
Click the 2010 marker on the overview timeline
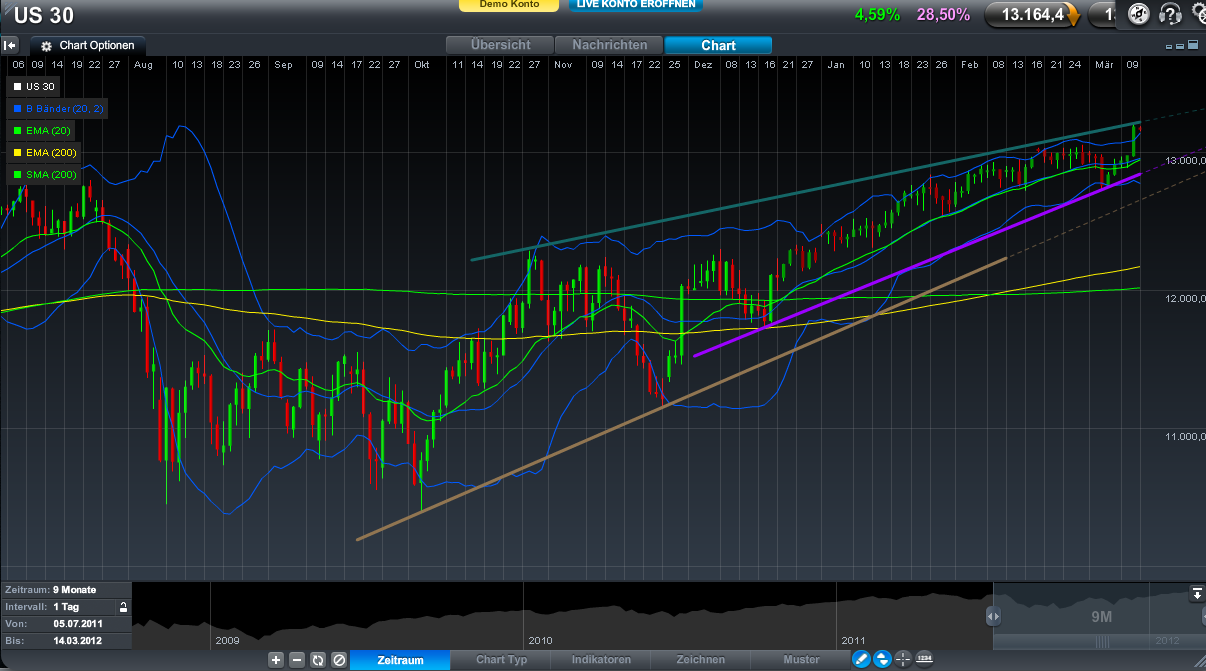pos(541,640)
